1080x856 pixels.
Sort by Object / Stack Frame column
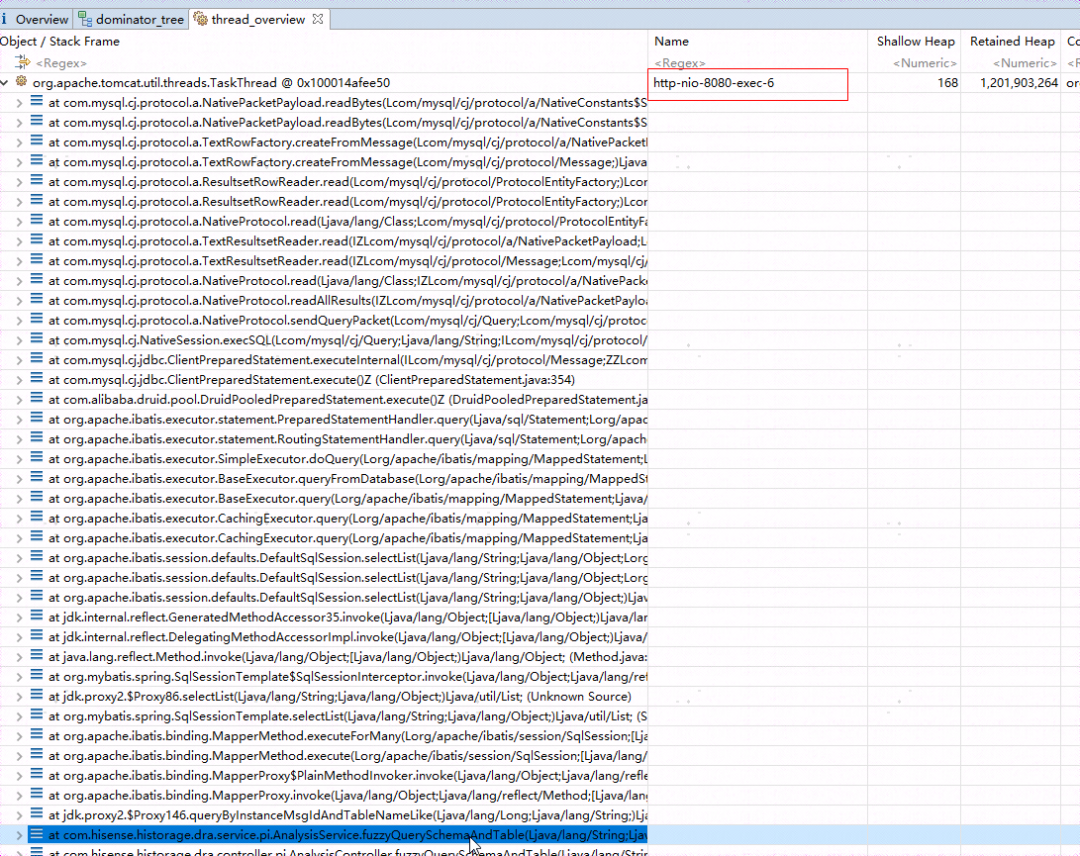60,41
